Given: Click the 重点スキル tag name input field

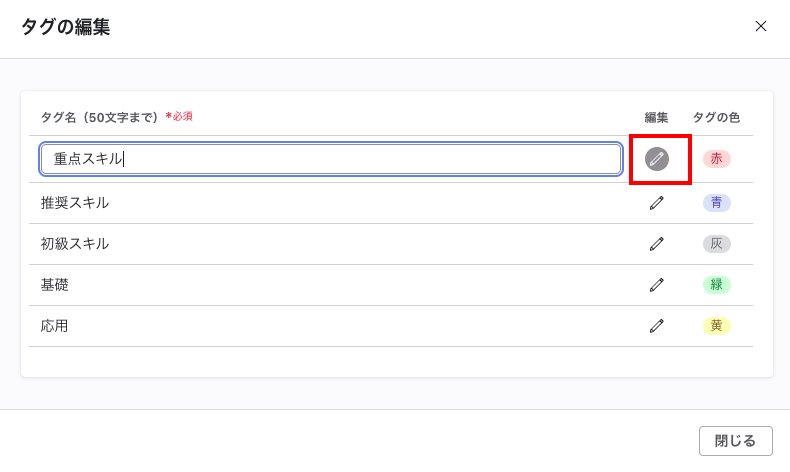Looking at the screenshot, I should [x=330, y=159].
